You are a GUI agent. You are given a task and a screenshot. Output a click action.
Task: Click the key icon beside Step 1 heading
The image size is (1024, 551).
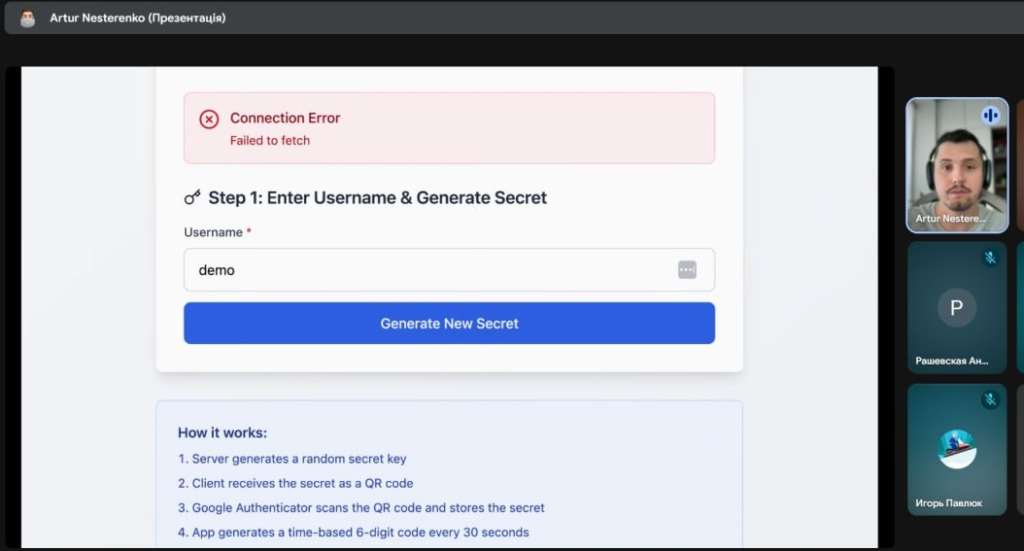point(193,197)
